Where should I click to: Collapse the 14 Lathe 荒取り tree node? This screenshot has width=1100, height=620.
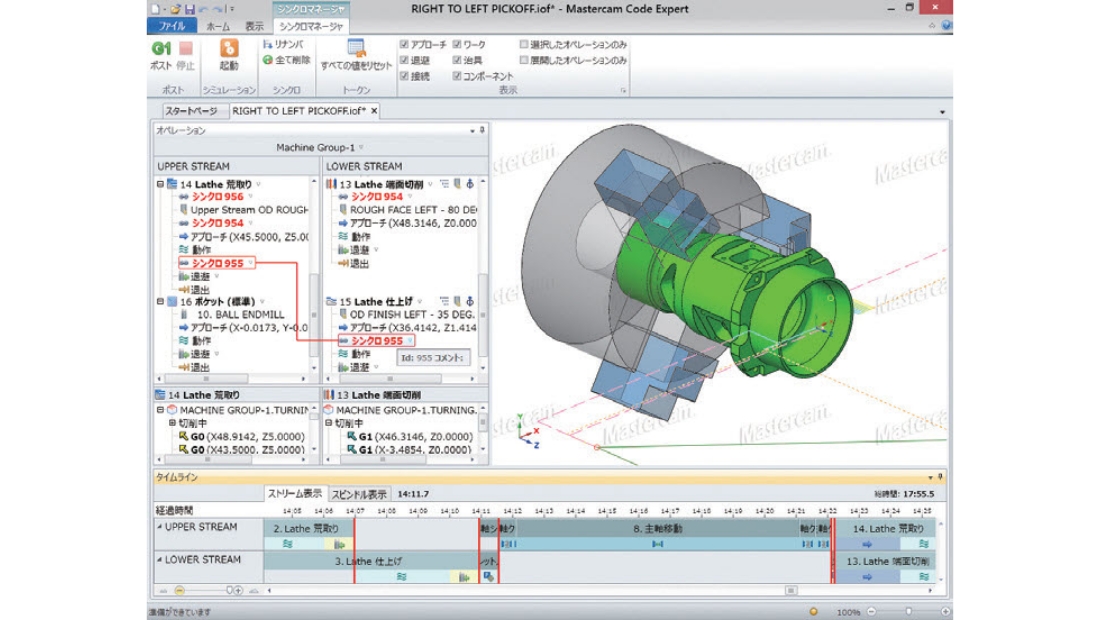(x=160, y=184)
